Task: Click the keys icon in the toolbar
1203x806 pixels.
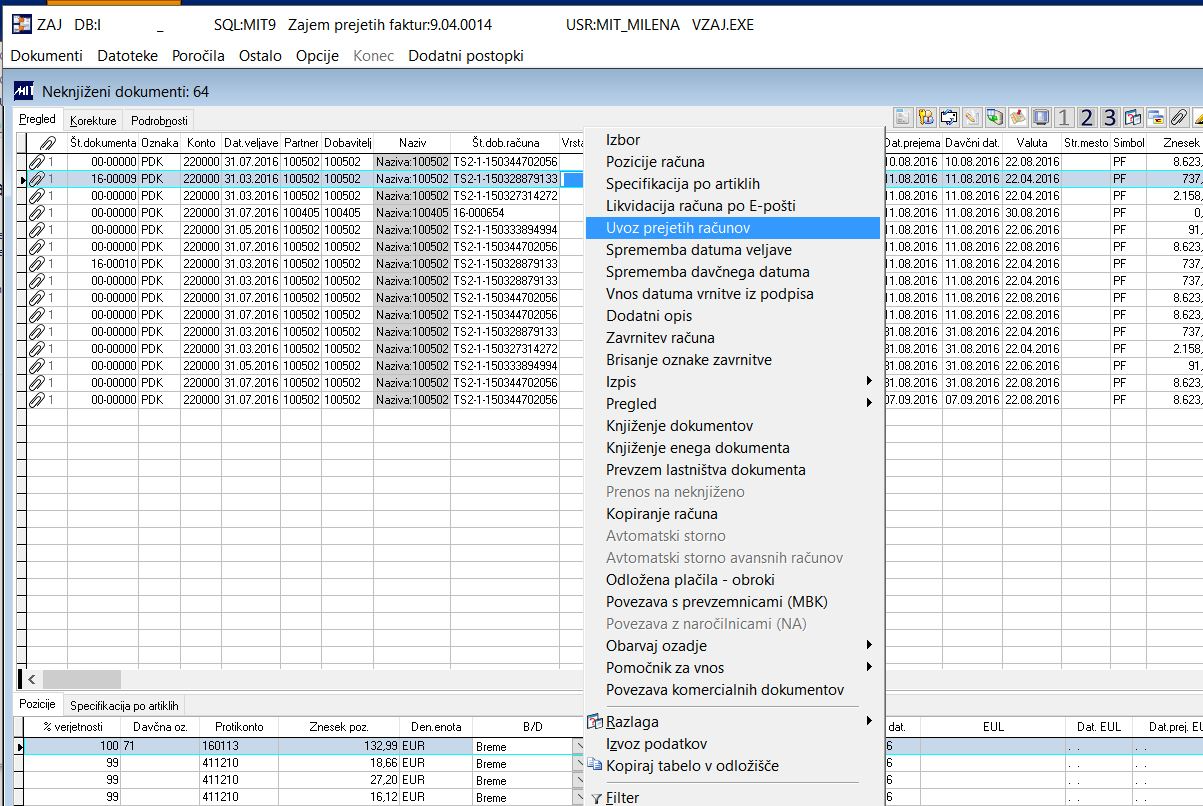Action: click(926, 118)
